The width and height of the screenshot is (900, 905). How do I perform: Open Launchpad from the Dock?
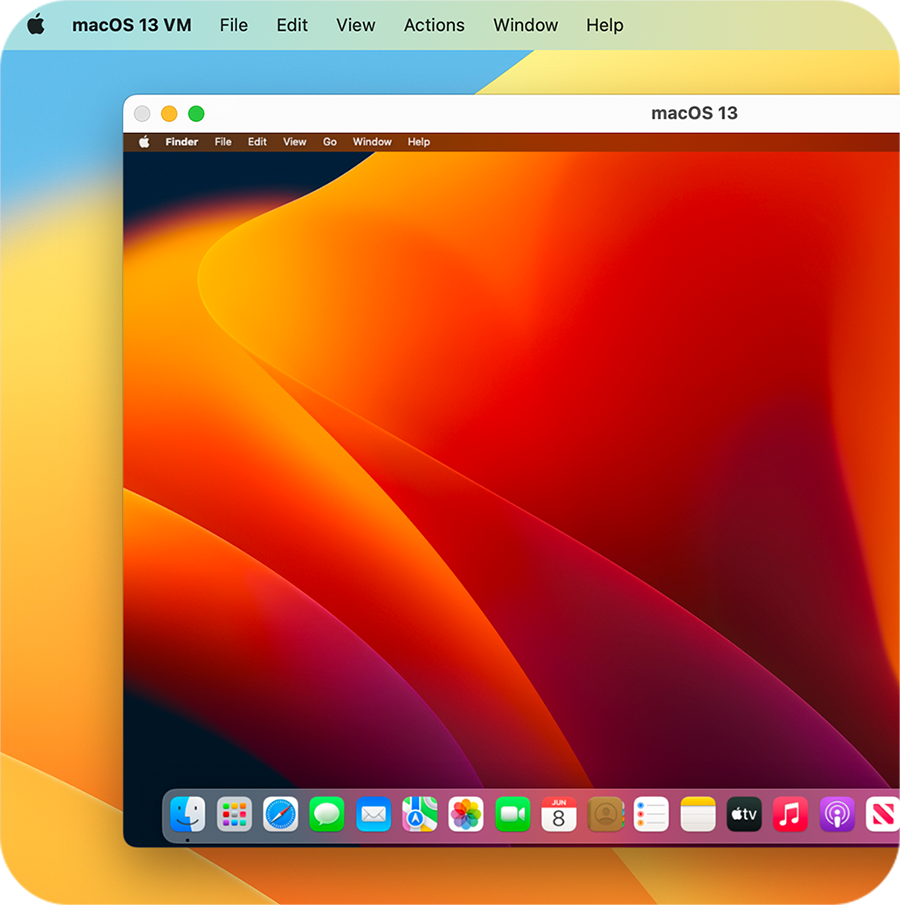(234, 815)
